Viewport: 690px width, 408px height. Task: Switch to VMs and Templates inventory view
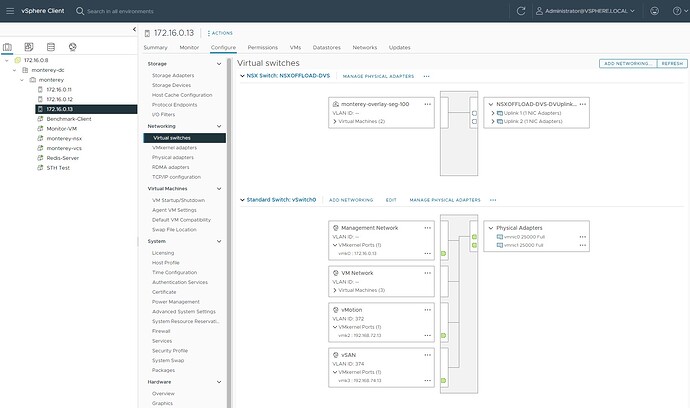29,46
